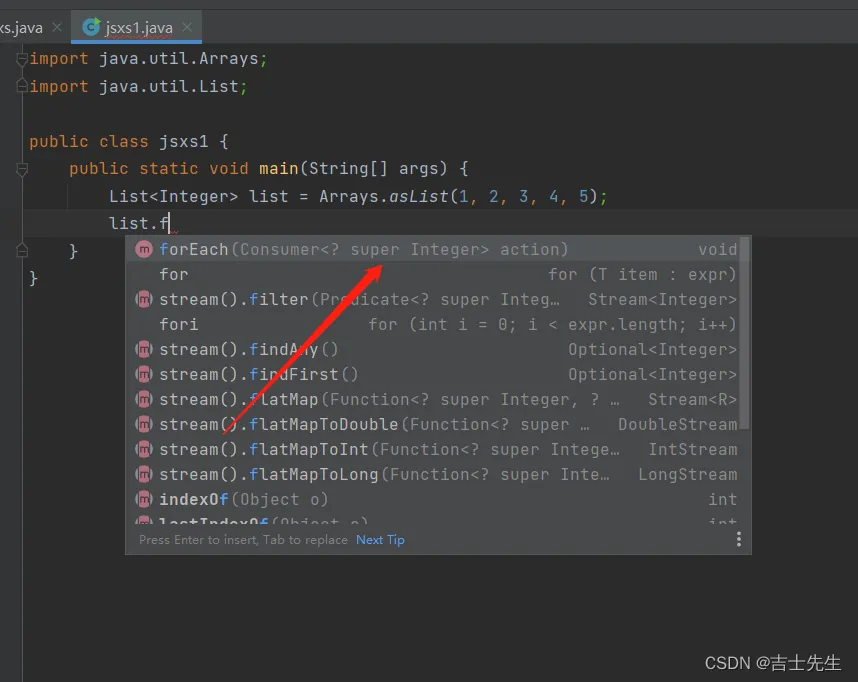
Task: Click method icon beside flatMapToInt
Action: click(144, 449)
